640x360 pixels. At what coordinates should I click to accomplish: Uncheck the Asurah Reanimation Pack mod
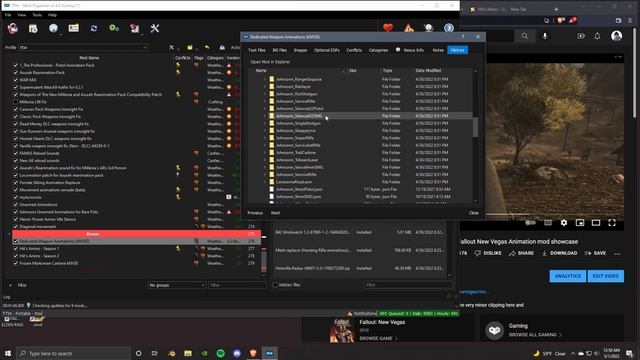tap(16, 73)
